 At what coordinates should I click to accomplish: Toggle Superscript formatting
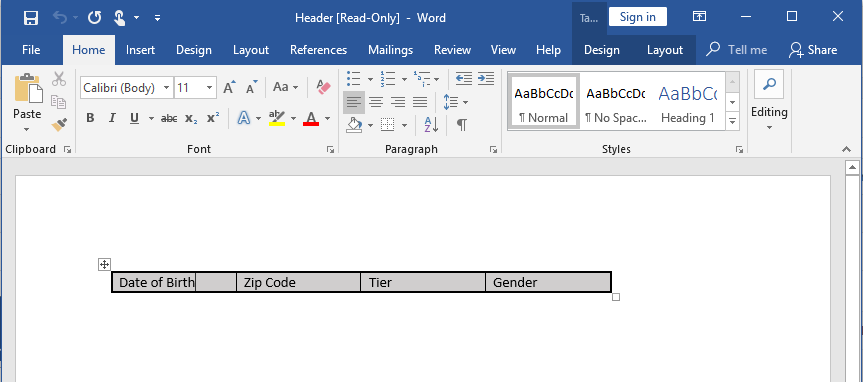pos(213,118)
